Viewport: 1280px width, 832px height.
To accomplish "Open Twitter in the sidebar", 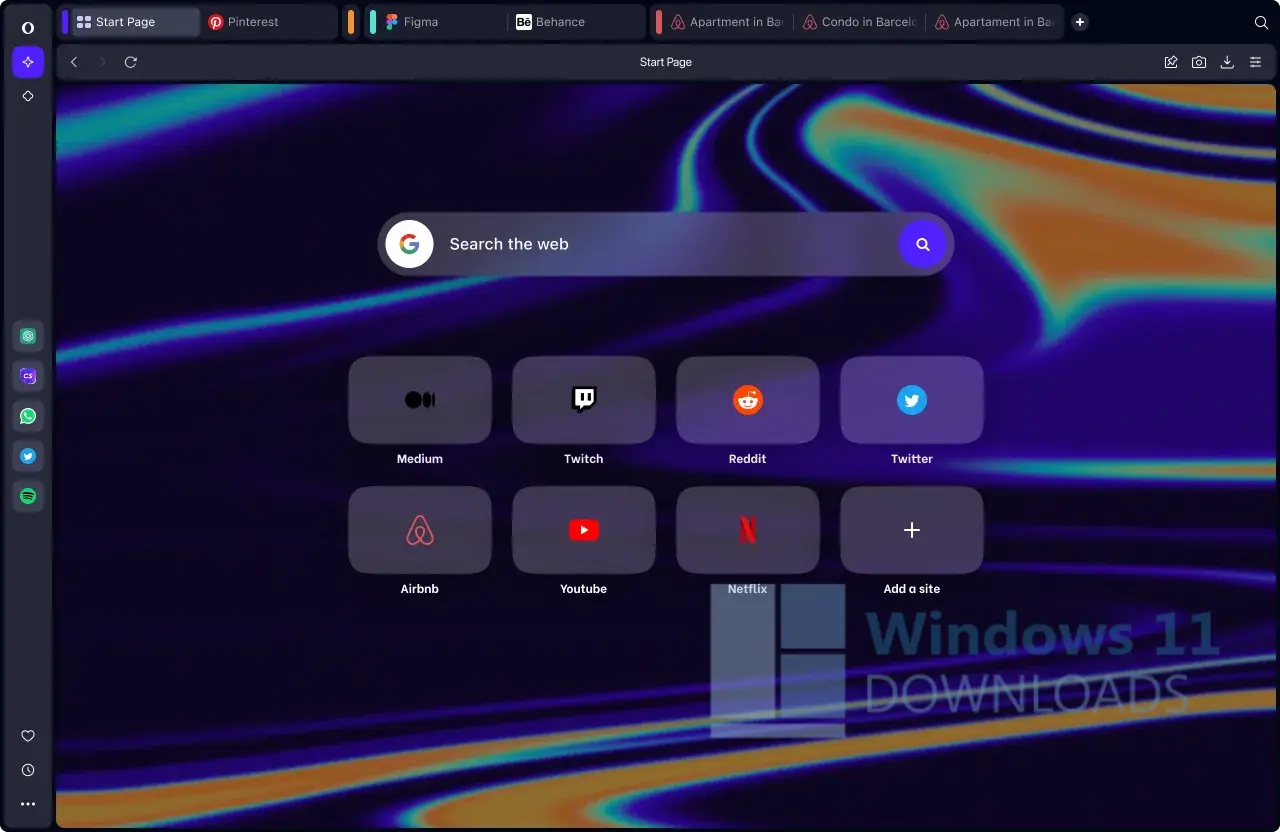I will [28, 456].
